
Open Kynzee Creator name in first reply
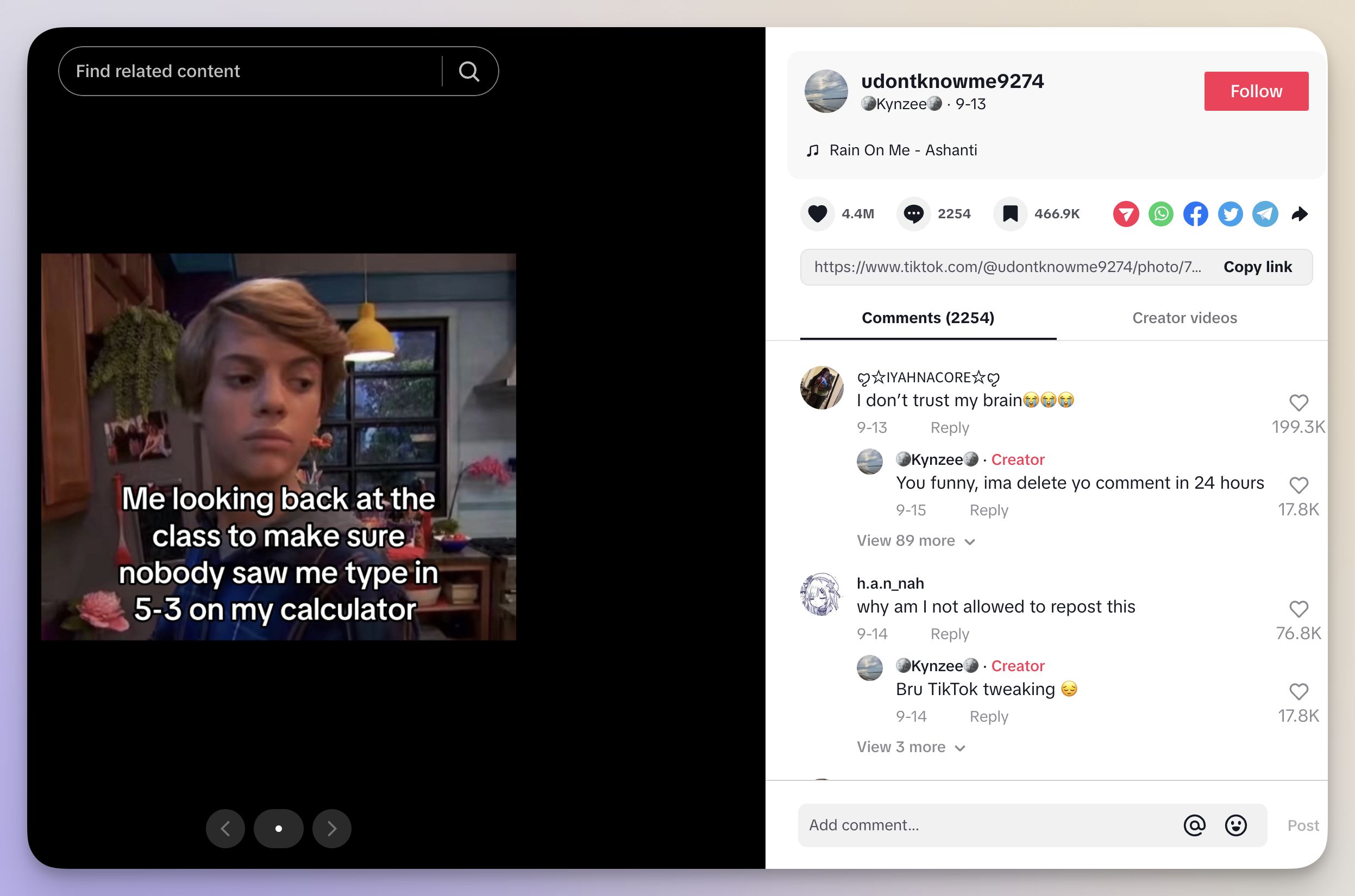(937, 459)
